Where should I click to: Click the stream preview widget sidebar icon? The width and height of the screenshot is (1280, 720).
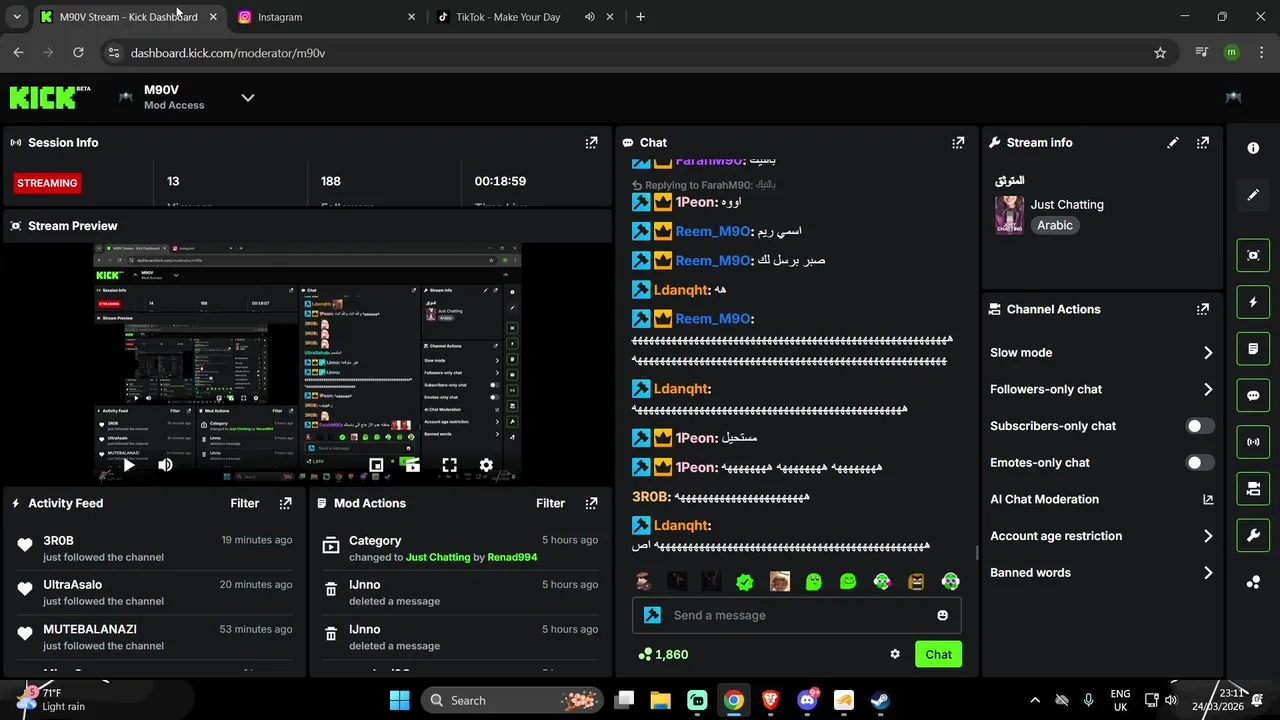1253,255
